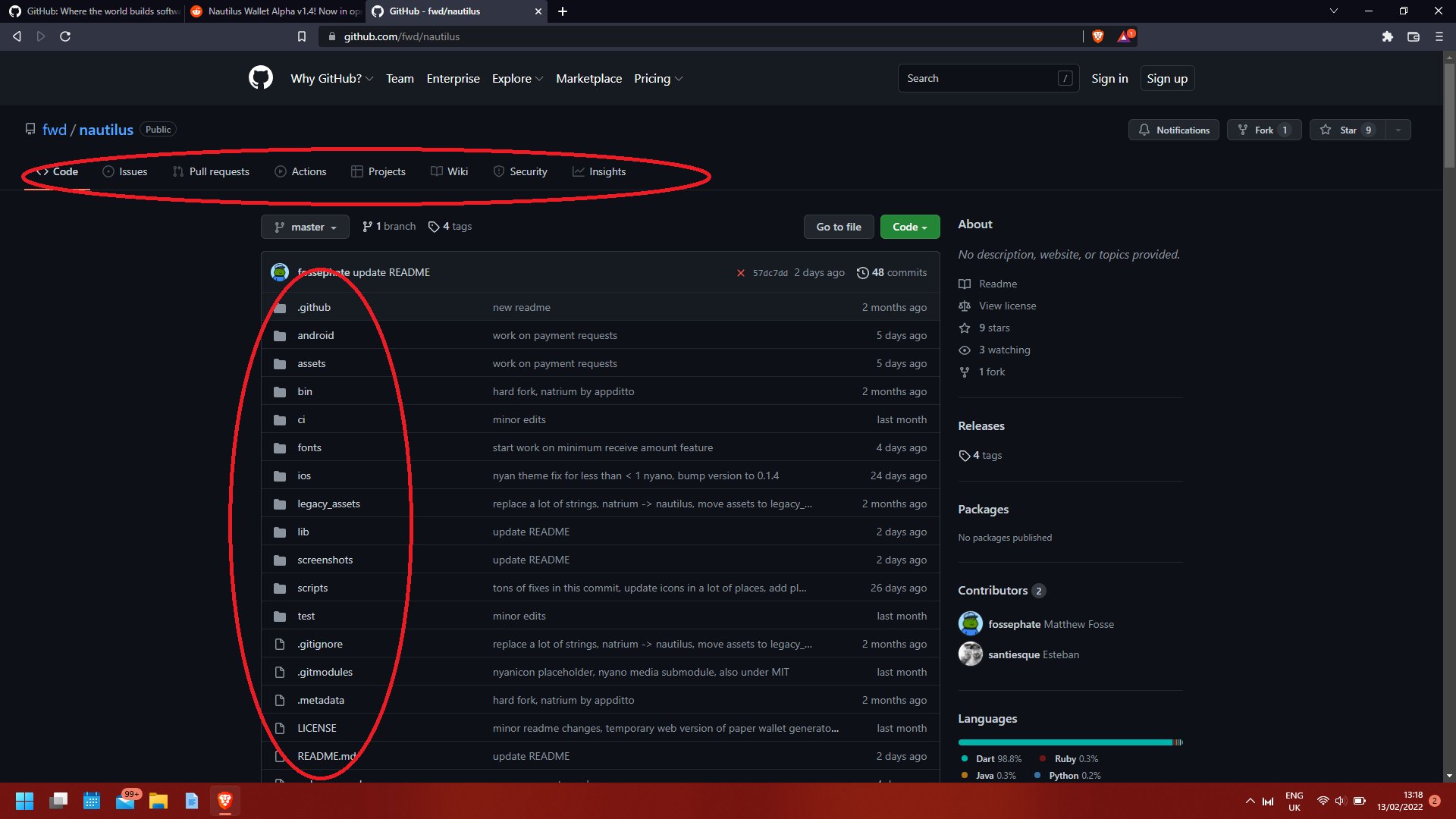Open fossephate contributor avatar
Image resolution: width=1456 pixels, height=819 pixels.
pyautogui.click(x=971, y=623)
